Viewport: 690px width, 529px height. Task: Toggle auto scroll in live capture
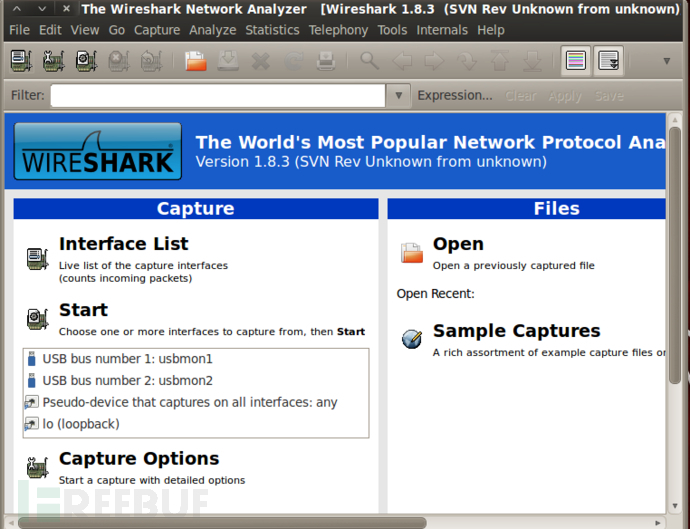(x=608, y=62)
